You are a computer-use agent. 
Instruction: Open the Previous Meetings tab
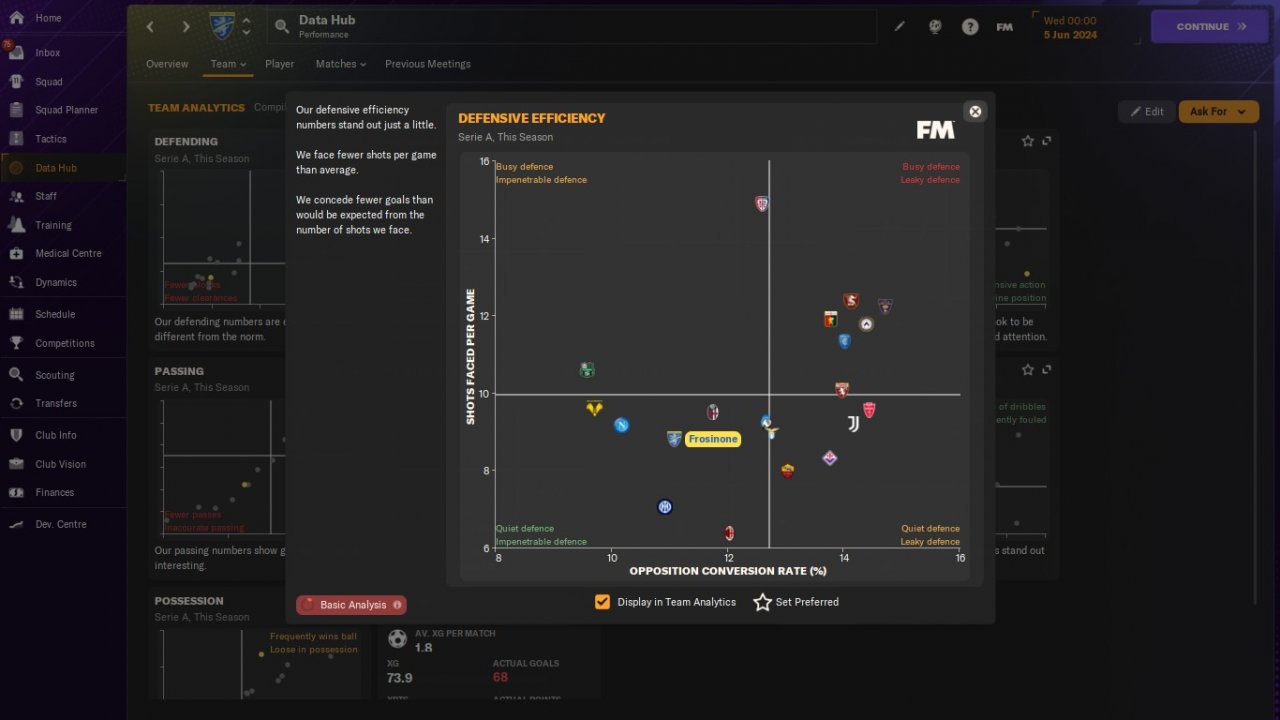pos(428,64)
